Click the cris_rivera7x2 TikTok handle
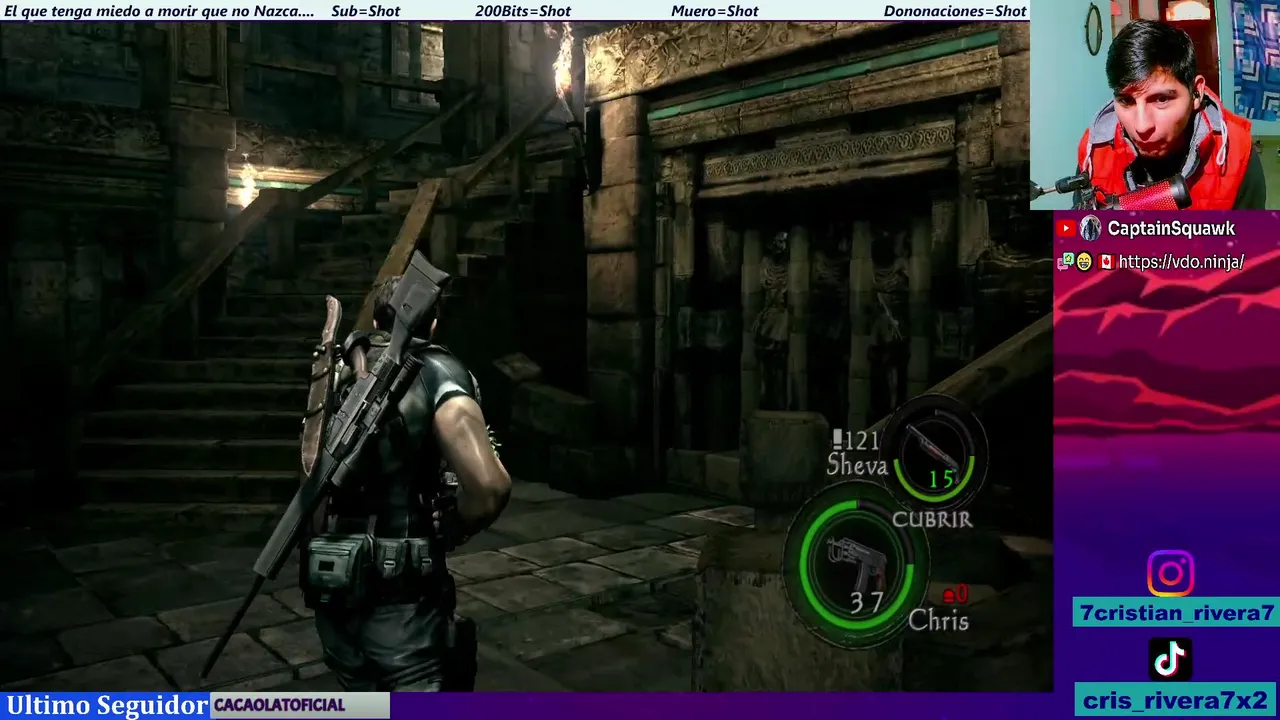Image resolution: width=1280 pixels, height=720 pixels. (x=1174, y=700)
